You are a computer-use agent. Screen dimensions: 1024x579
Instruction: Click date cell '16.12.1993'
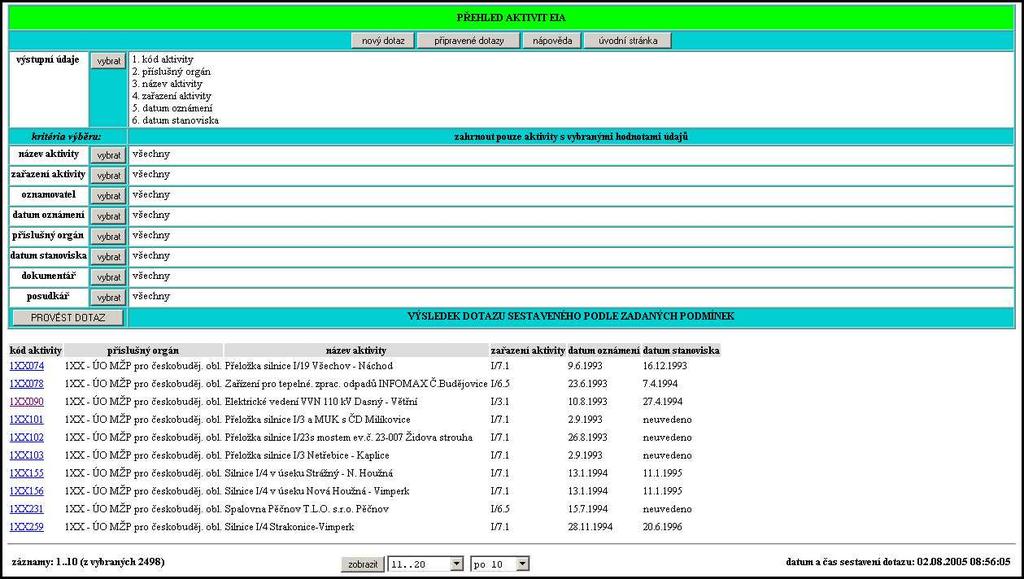pos(665,366)
